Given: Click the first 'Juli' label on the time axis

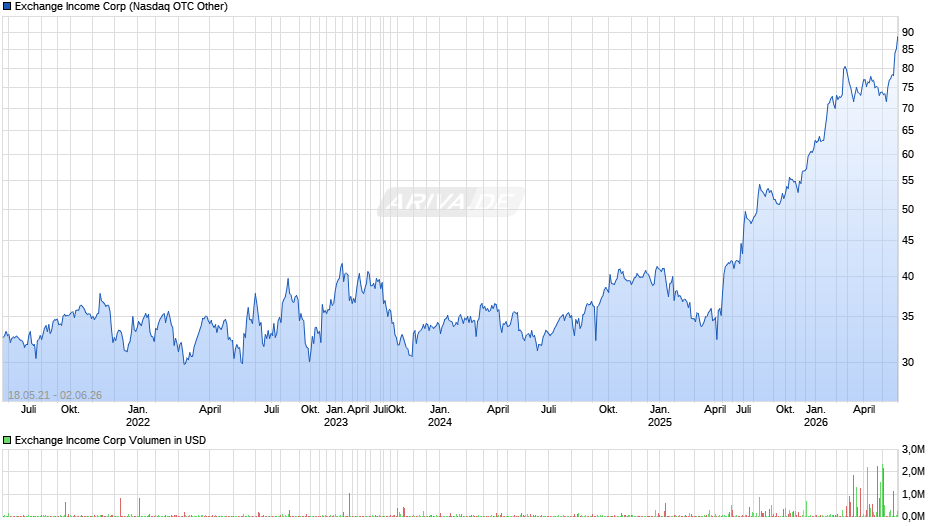Looking at the screenshot, I should (28, 410).
